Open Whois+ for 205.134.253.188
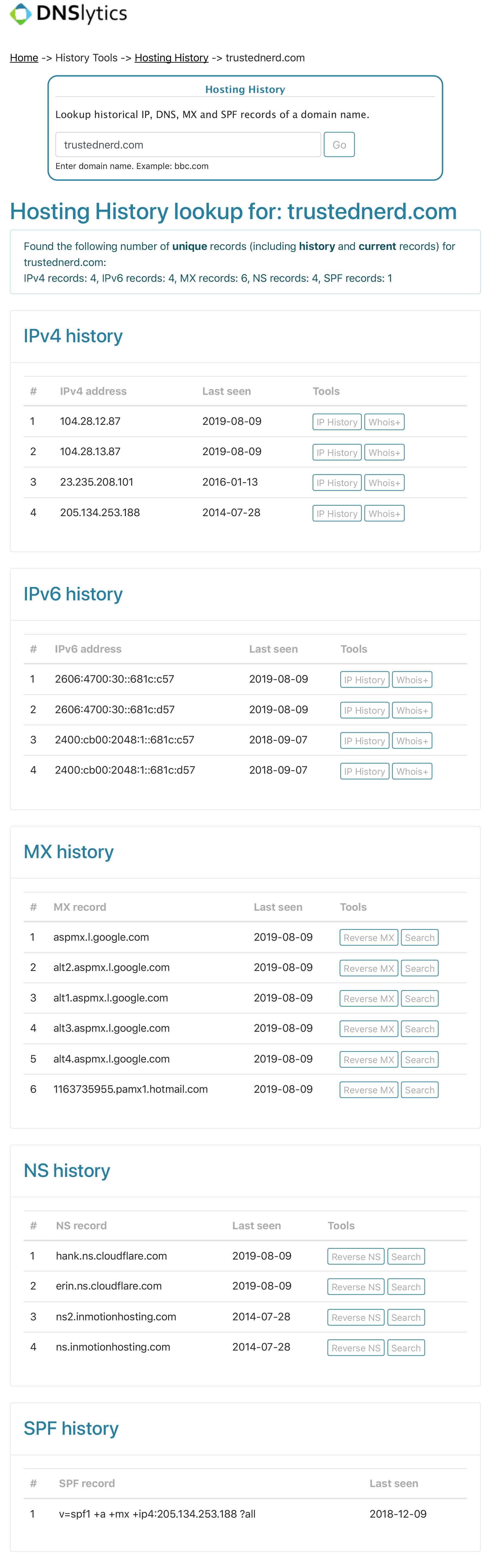Image resolution: width=491 pixels, height=1568 pixels. pyautogui.click(x=384, y=514)
